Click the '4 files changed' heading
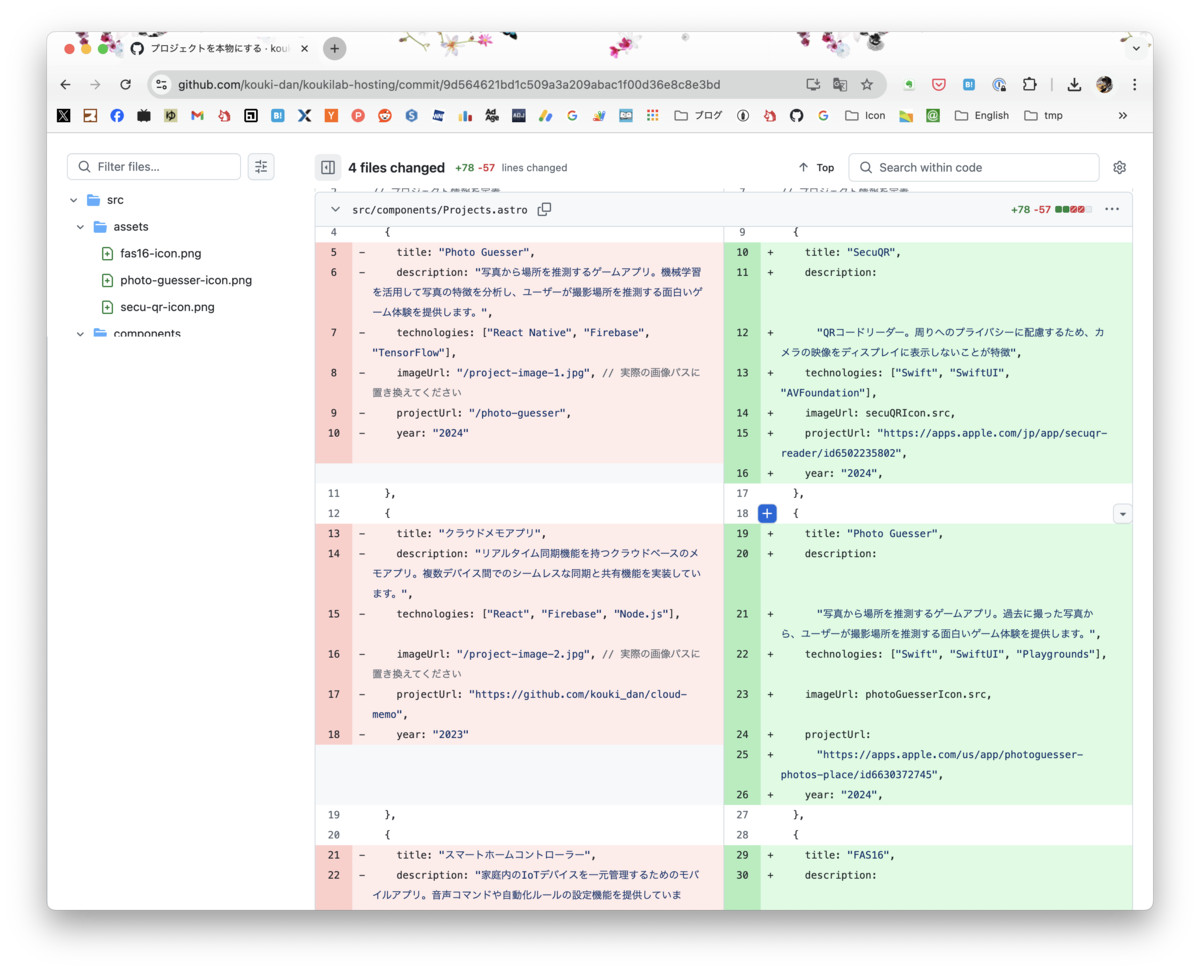The image size is (1200, 972). click(x=396, y=167)
